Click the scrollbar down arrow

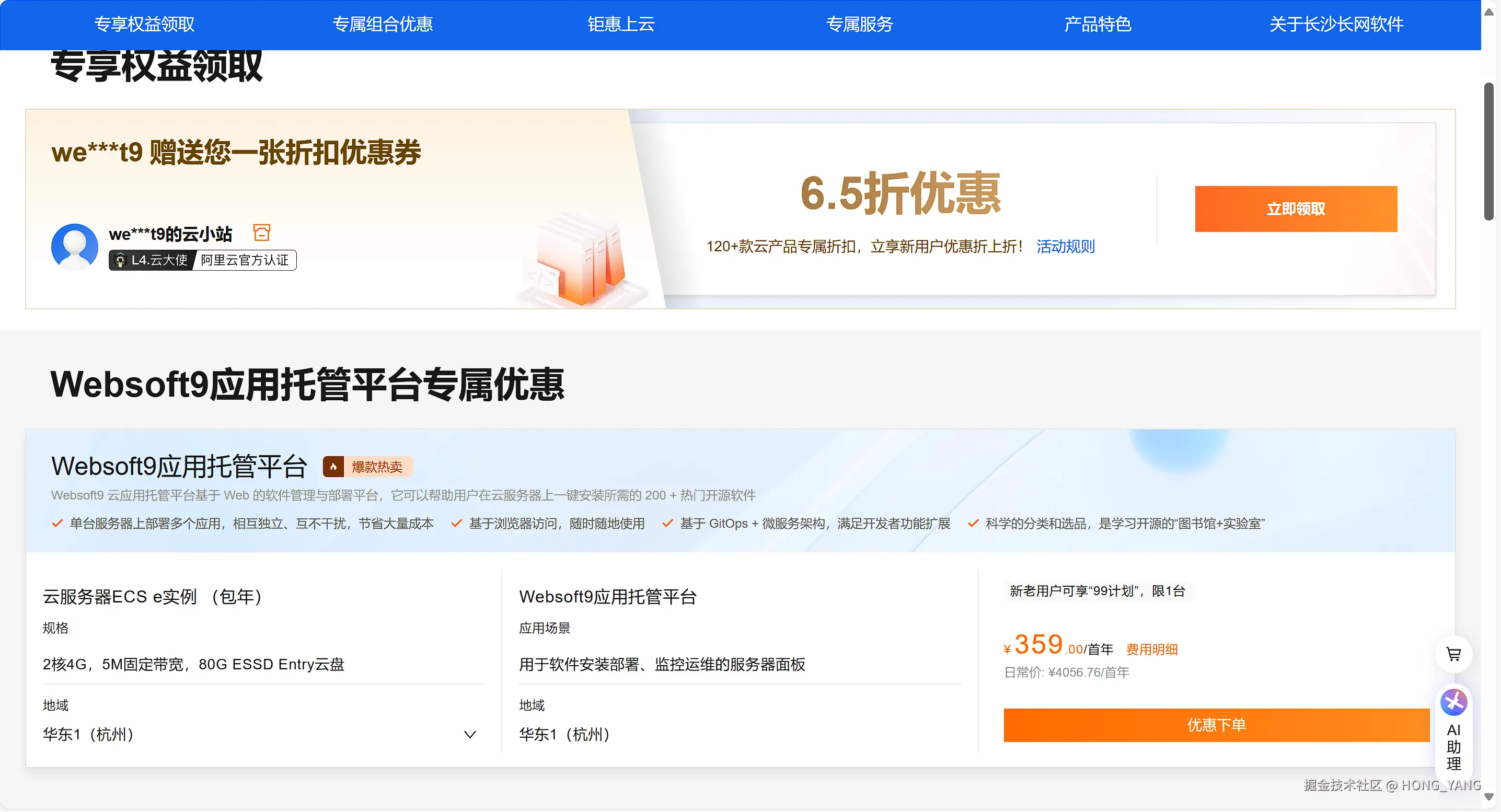pyautogui.click(x=1489, y=797)
